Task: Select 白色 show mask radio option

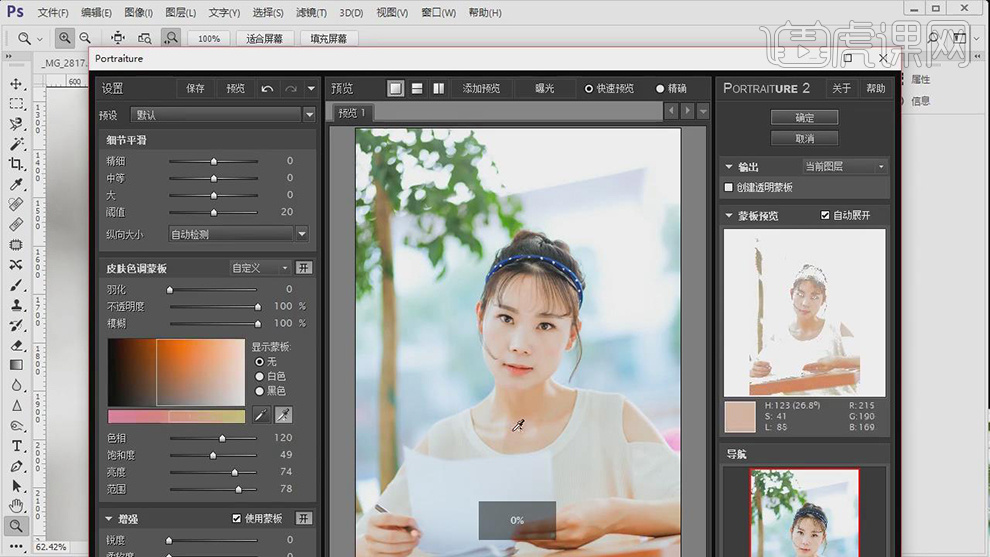Action: click(x=259, y=376)
